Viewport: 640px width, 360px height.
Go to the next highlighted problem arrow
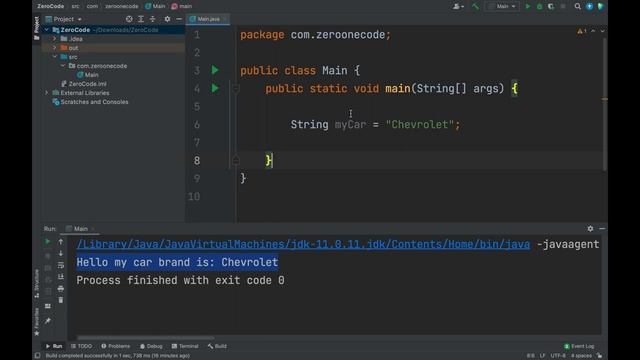[x=602, y=31]
